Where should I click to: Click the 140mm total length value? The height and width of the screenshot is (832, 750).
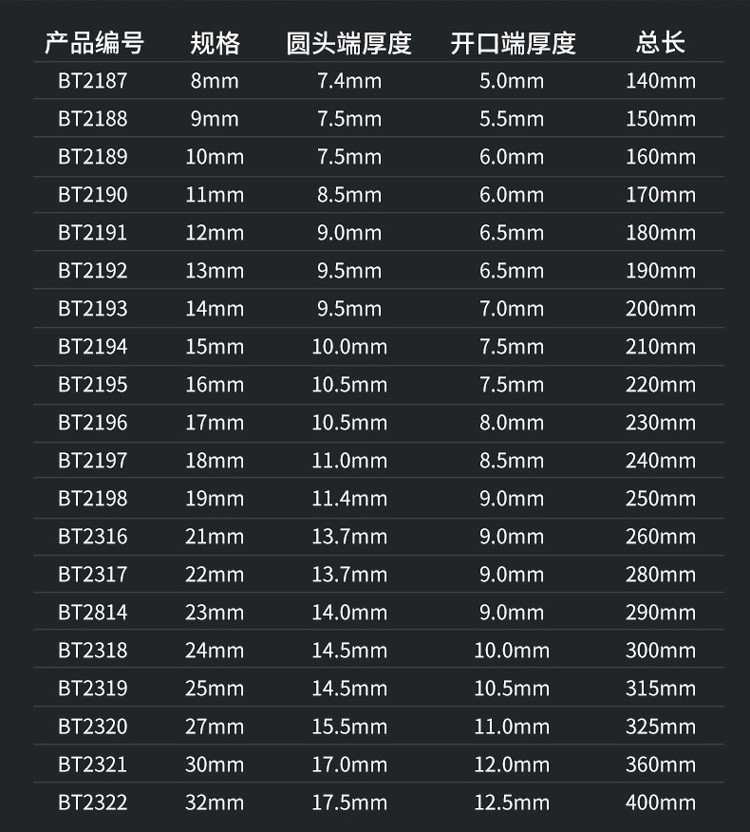point(660,81)
